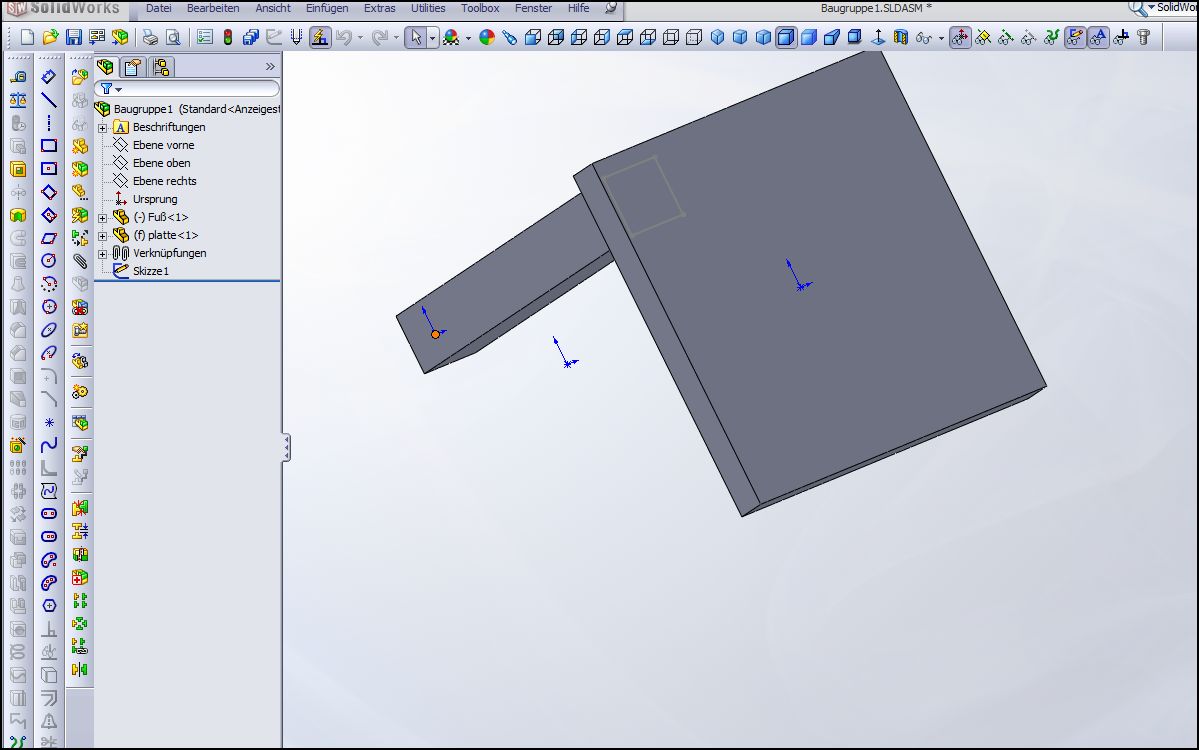This screenshot has width=1199, height=750.
Task: Open the Extras menu
Action: pyautogui.click(x=379, y=8)
